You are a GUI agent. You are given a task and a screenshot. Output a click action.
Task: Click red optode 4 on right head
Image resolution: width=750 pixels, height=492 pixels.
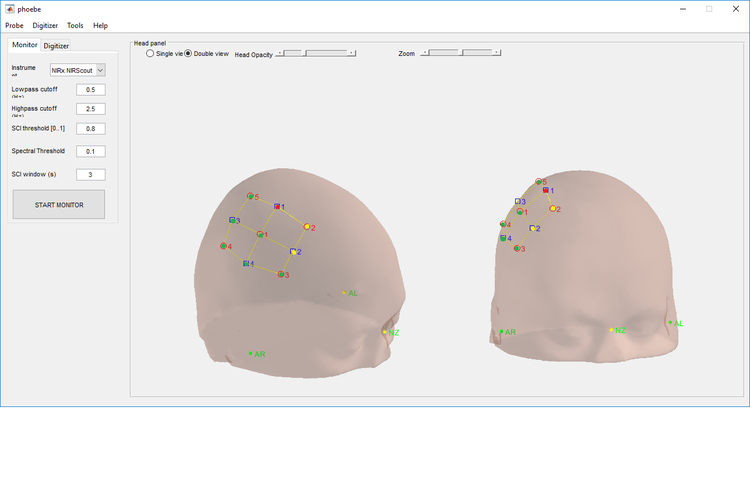(503, 224)
